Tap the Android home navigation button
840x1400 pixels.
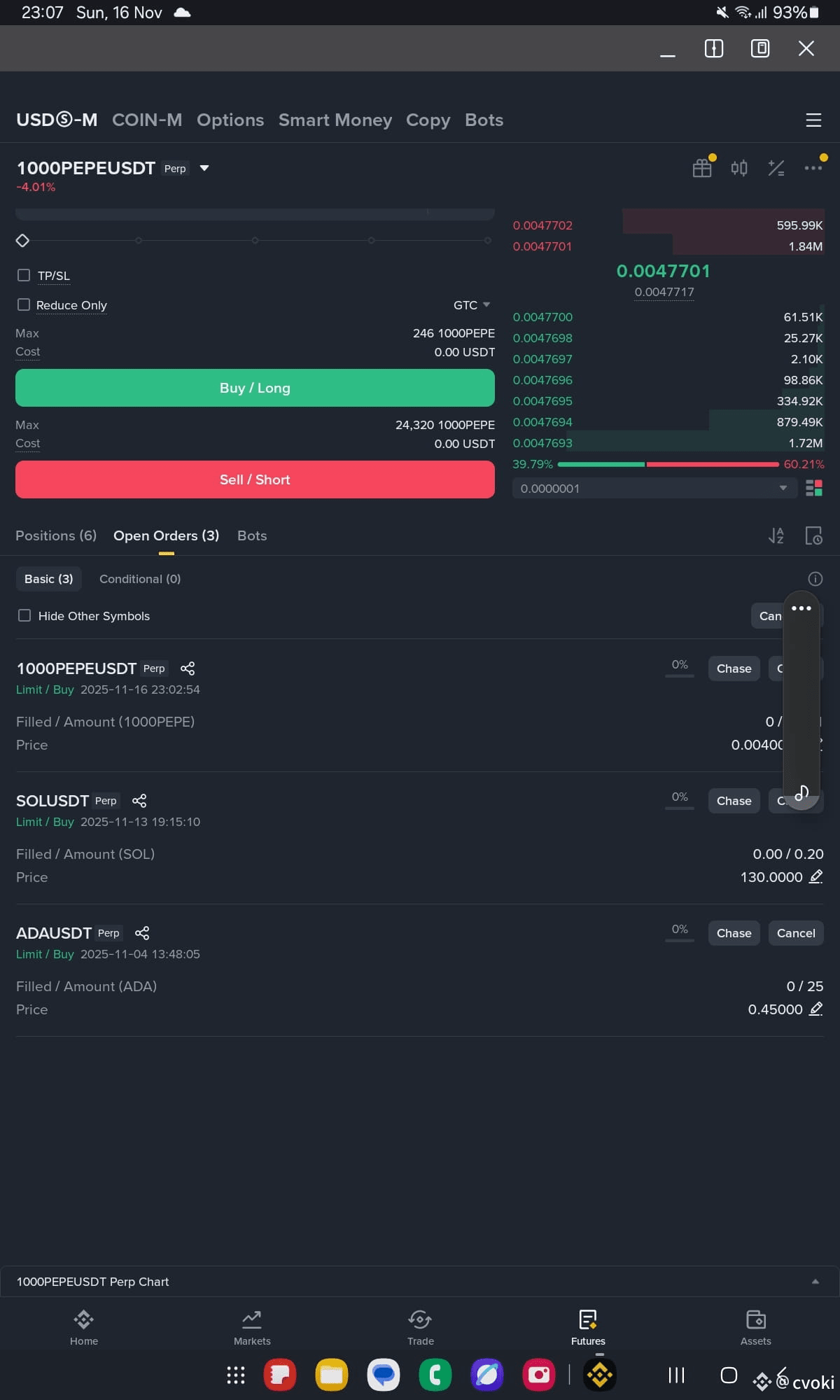tap(729, 1375)
